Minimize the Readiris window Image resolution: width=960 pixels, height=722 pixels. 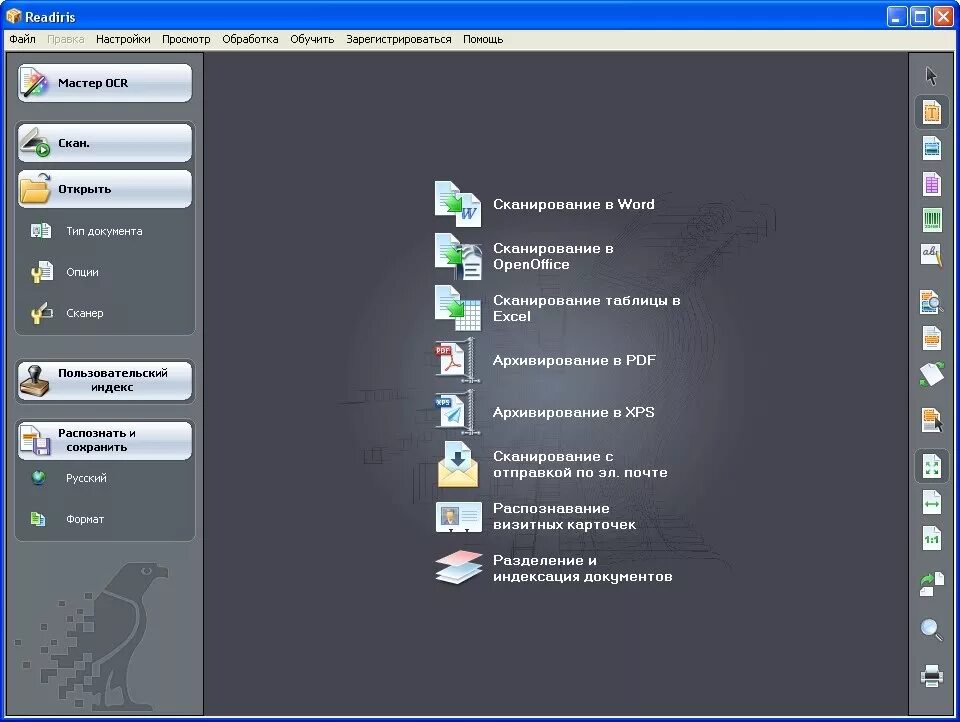tap(897, 17)
